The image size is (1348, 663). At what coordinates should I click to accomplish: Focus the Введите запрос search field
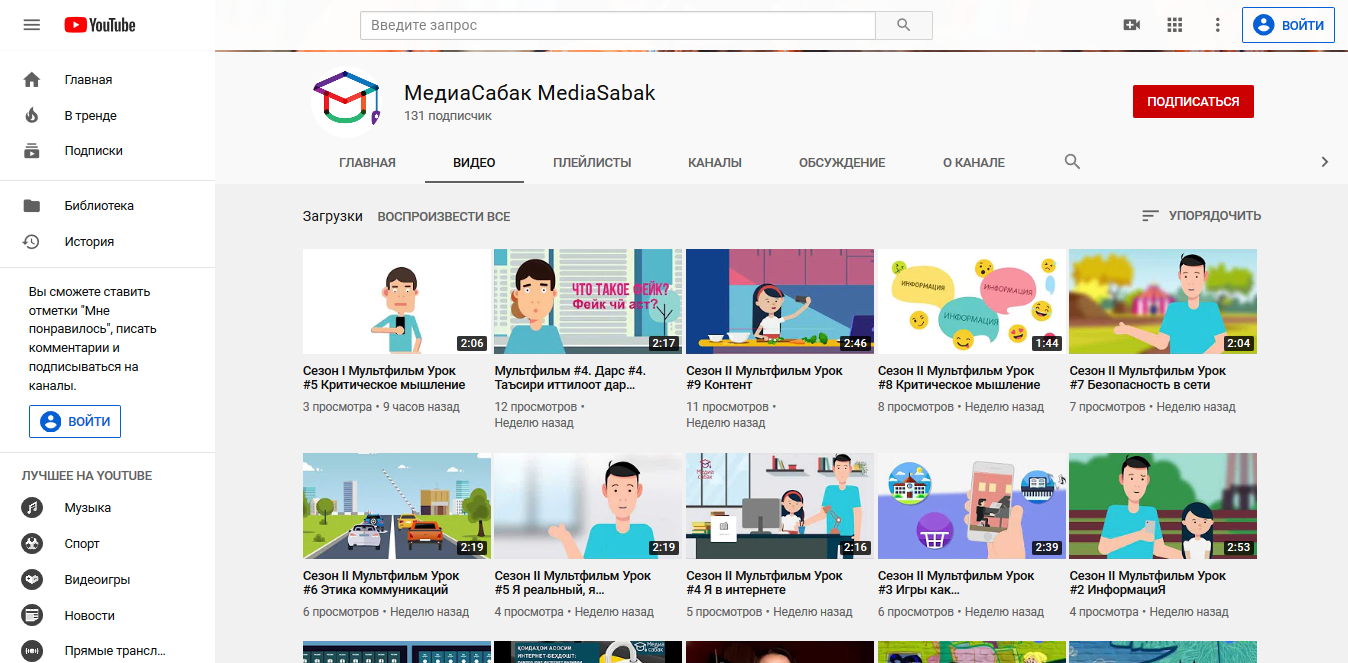tap(618, 25)
